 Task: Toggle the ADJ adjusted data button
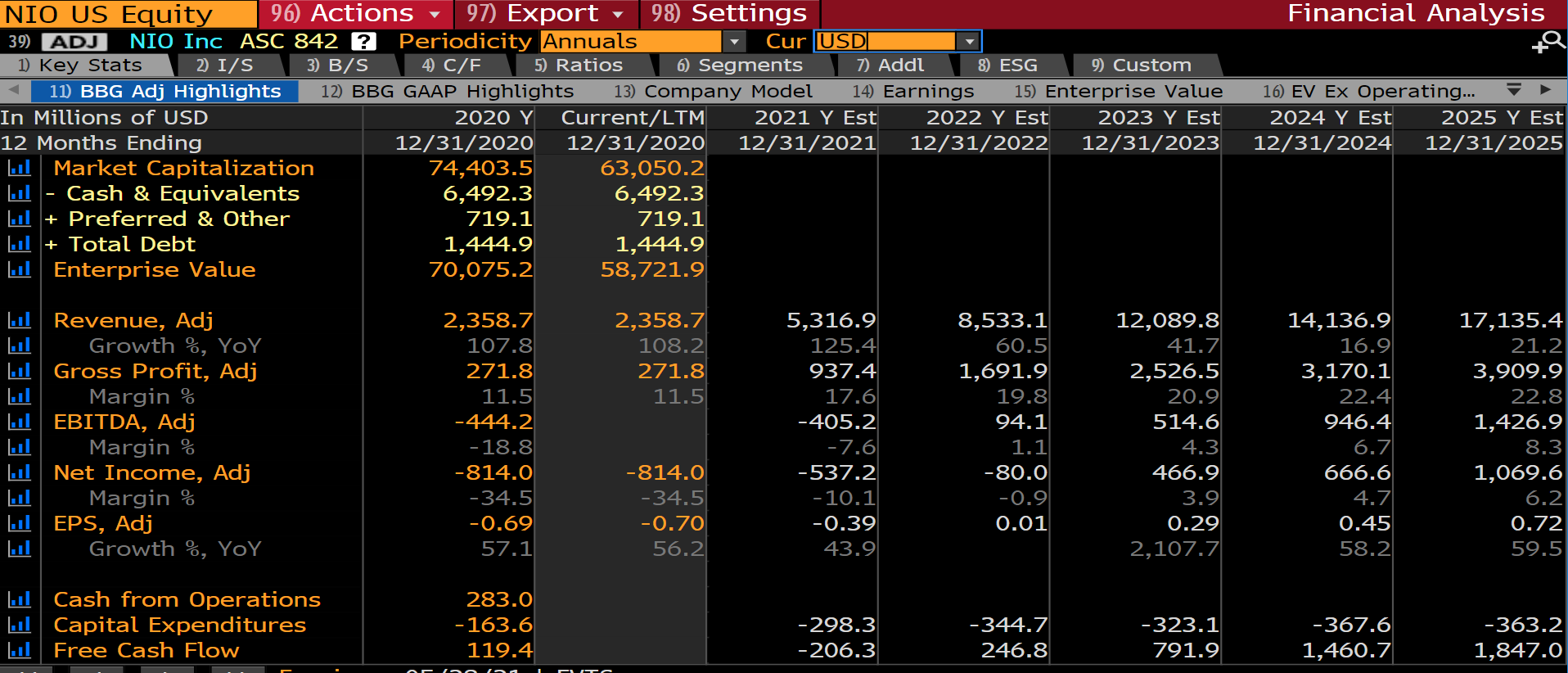click(74, 42)
